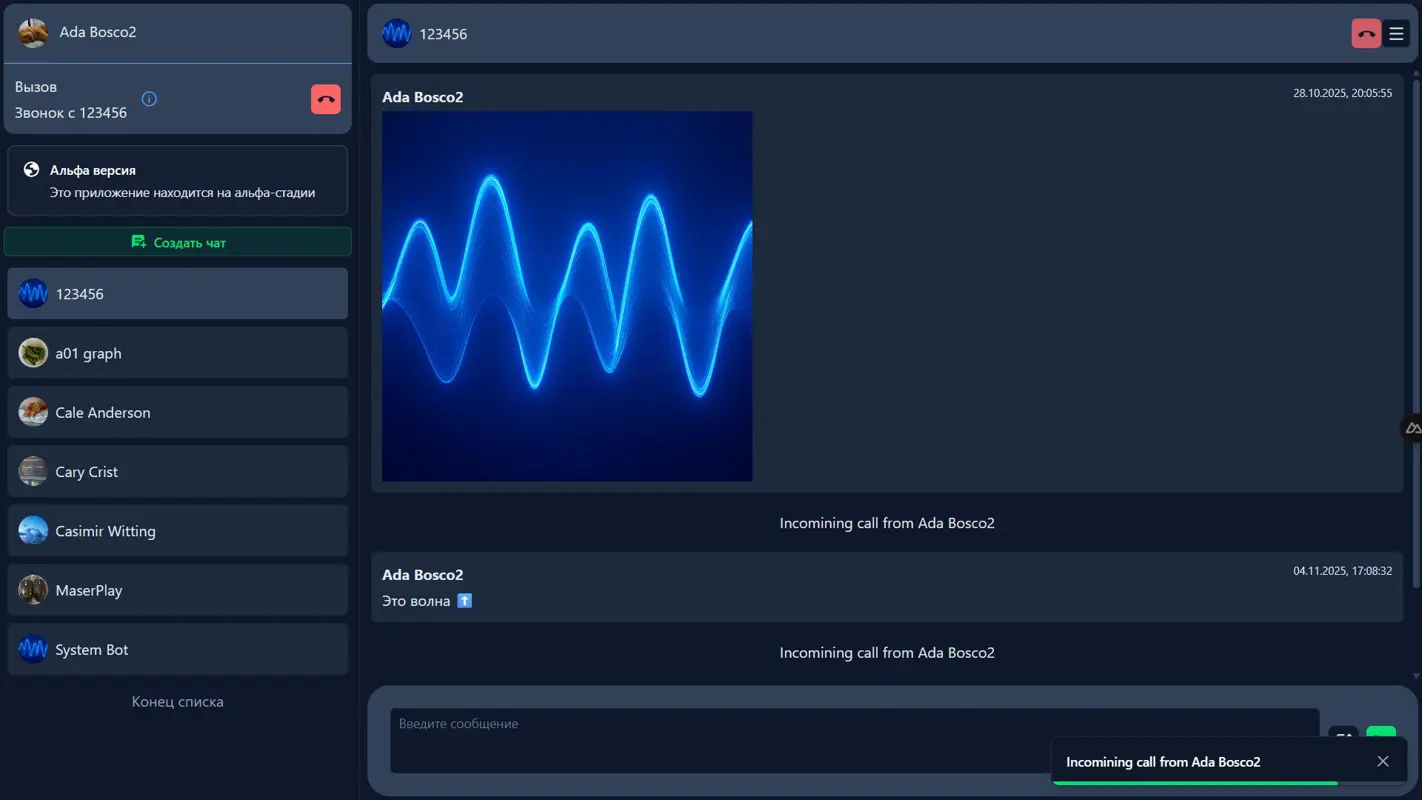This screenshot has height=800, width=1422.
Task: Open the hamburger menu in chat header
Action: coord(1397,32)
